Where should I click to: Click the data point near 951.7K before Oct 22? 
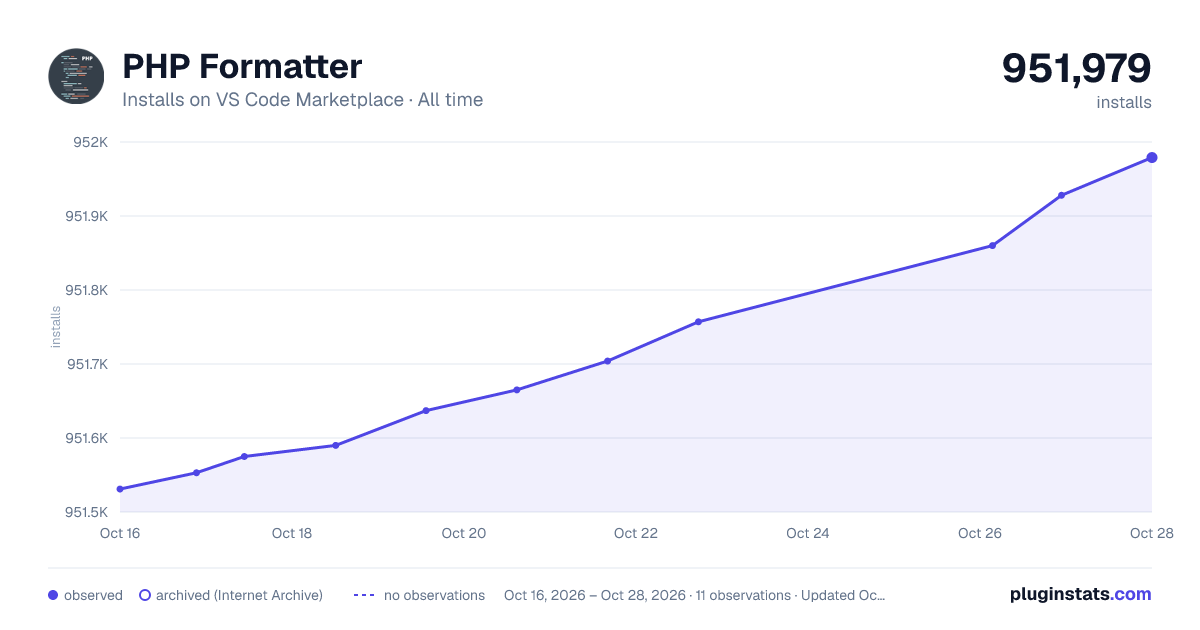tap(607, 361)
